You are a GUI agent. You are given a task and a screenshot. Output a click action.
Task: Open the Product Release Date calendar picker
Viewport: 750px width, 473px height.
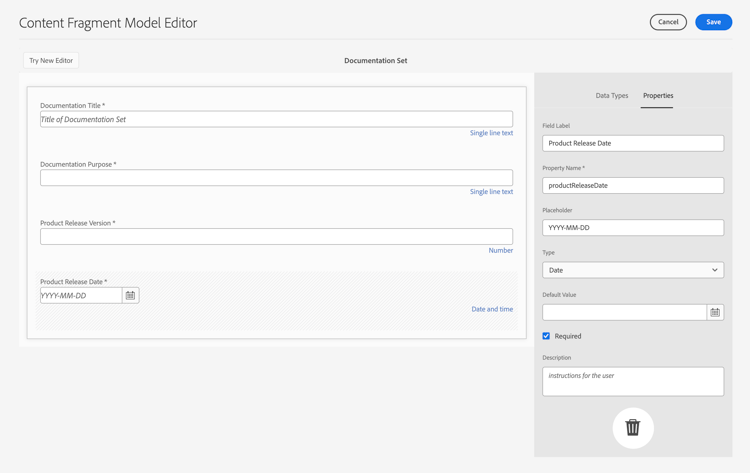pyautogui.click(x=130, y=296)
